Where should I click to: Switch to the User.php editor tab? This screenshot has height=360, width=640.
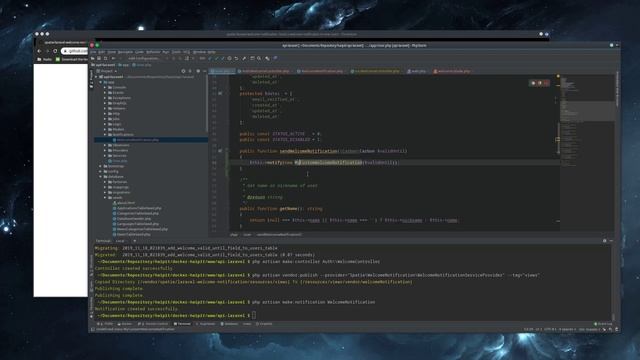pyautogui.click(x=222, y=71)
